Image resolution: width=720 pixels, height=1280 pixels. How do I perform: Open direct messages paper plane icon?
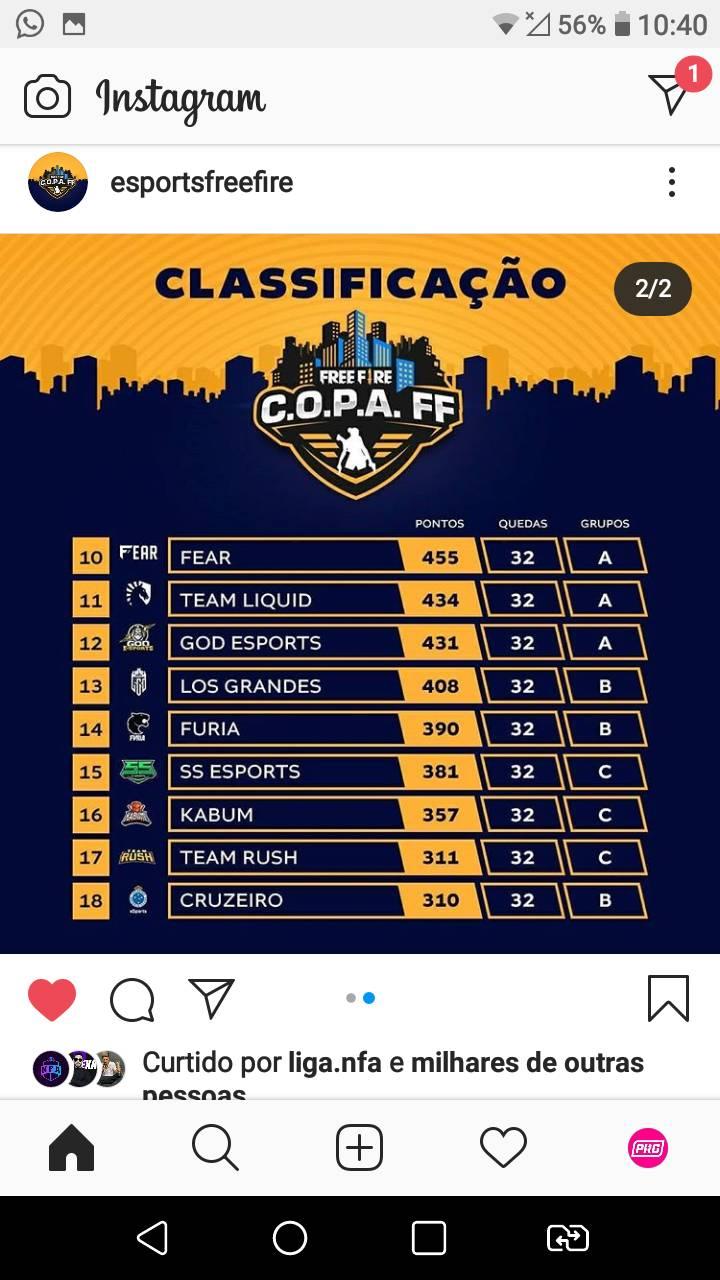[668, 94]
